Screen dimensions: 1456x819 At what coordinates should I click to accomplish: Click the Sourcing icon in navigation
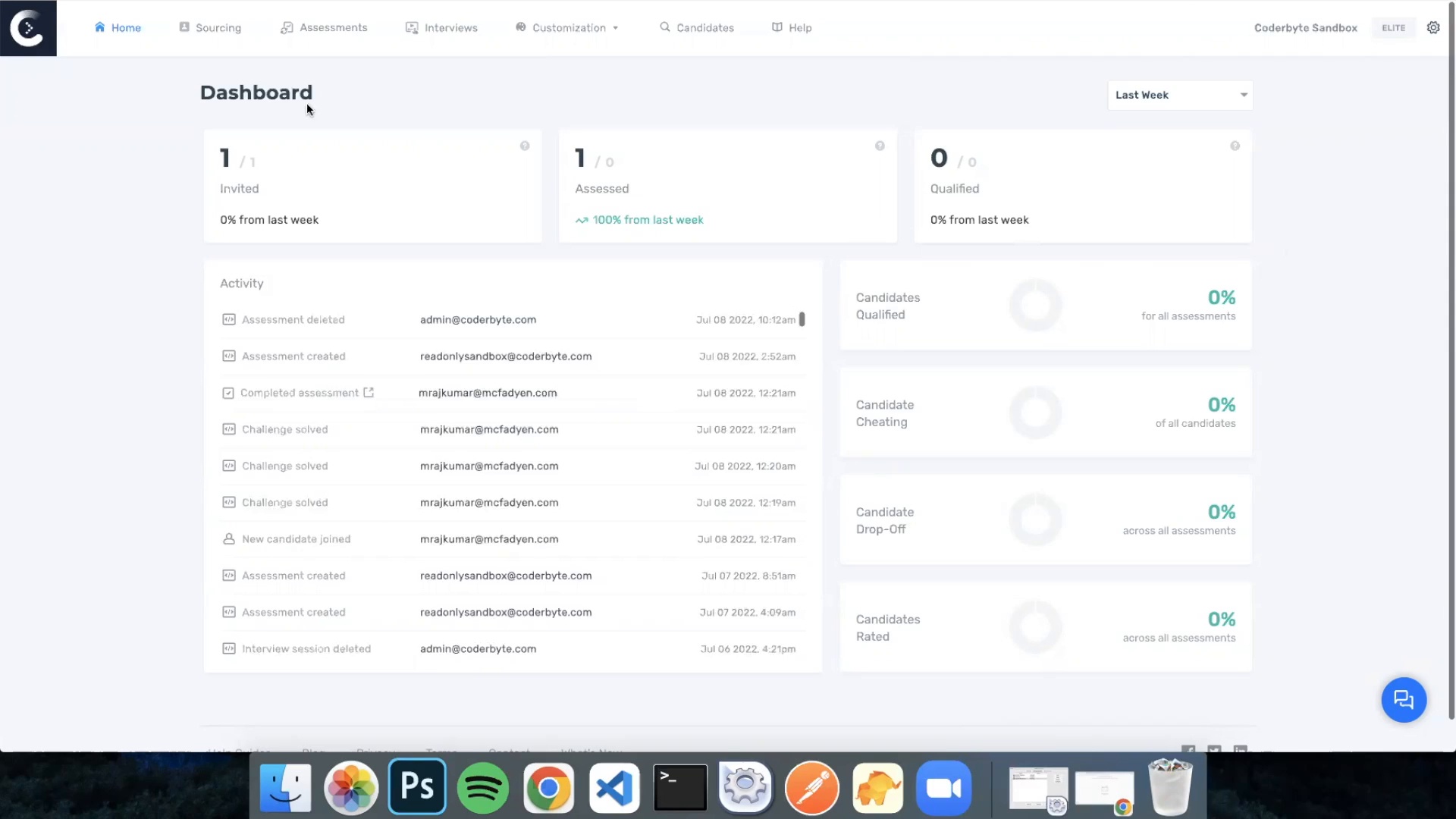[x=184, y=27]
